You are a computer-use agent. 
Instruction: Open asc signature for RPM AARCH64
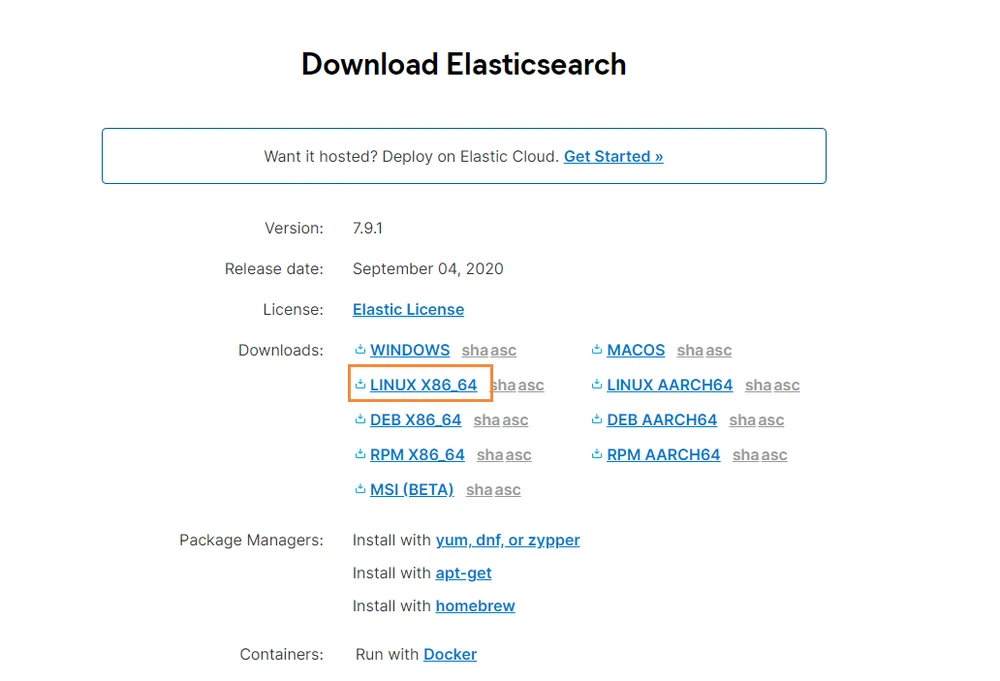tap(774, 455)
